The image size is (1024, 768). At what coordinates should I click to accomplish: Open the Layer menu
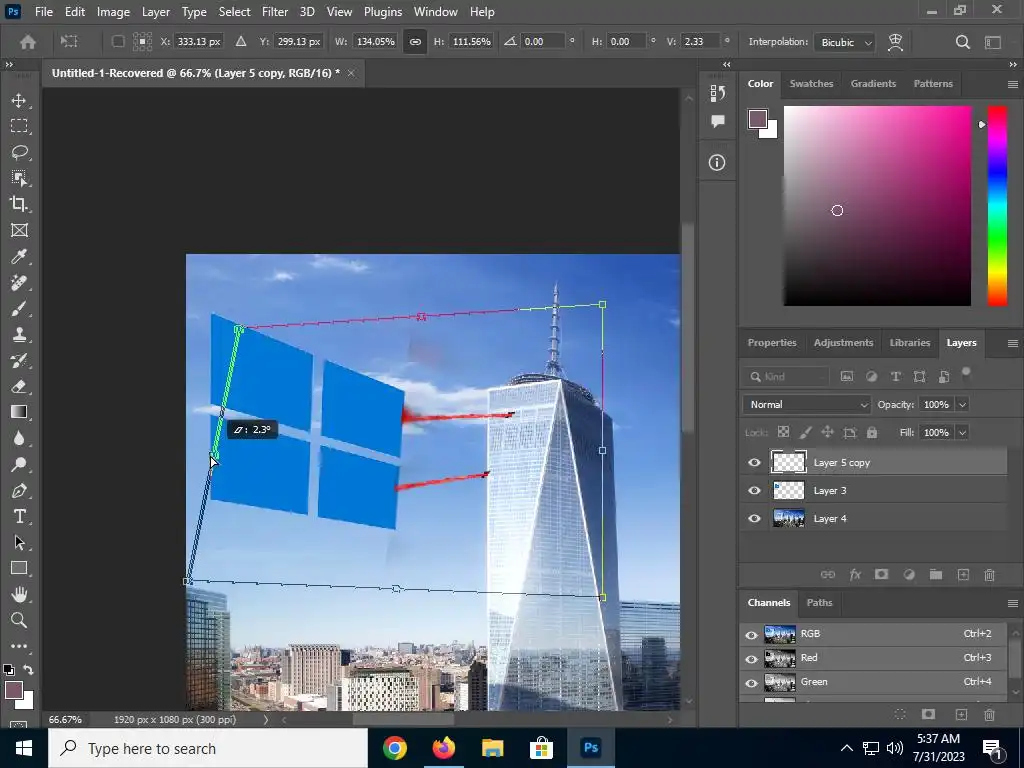[155, 12]
